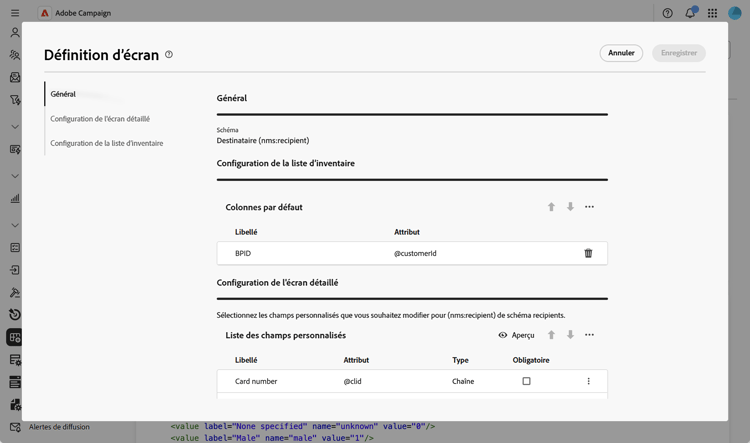This screenshot has height=443, width=750.
Task: Move custom field up in personalized fields list
Action: [551, 335]
